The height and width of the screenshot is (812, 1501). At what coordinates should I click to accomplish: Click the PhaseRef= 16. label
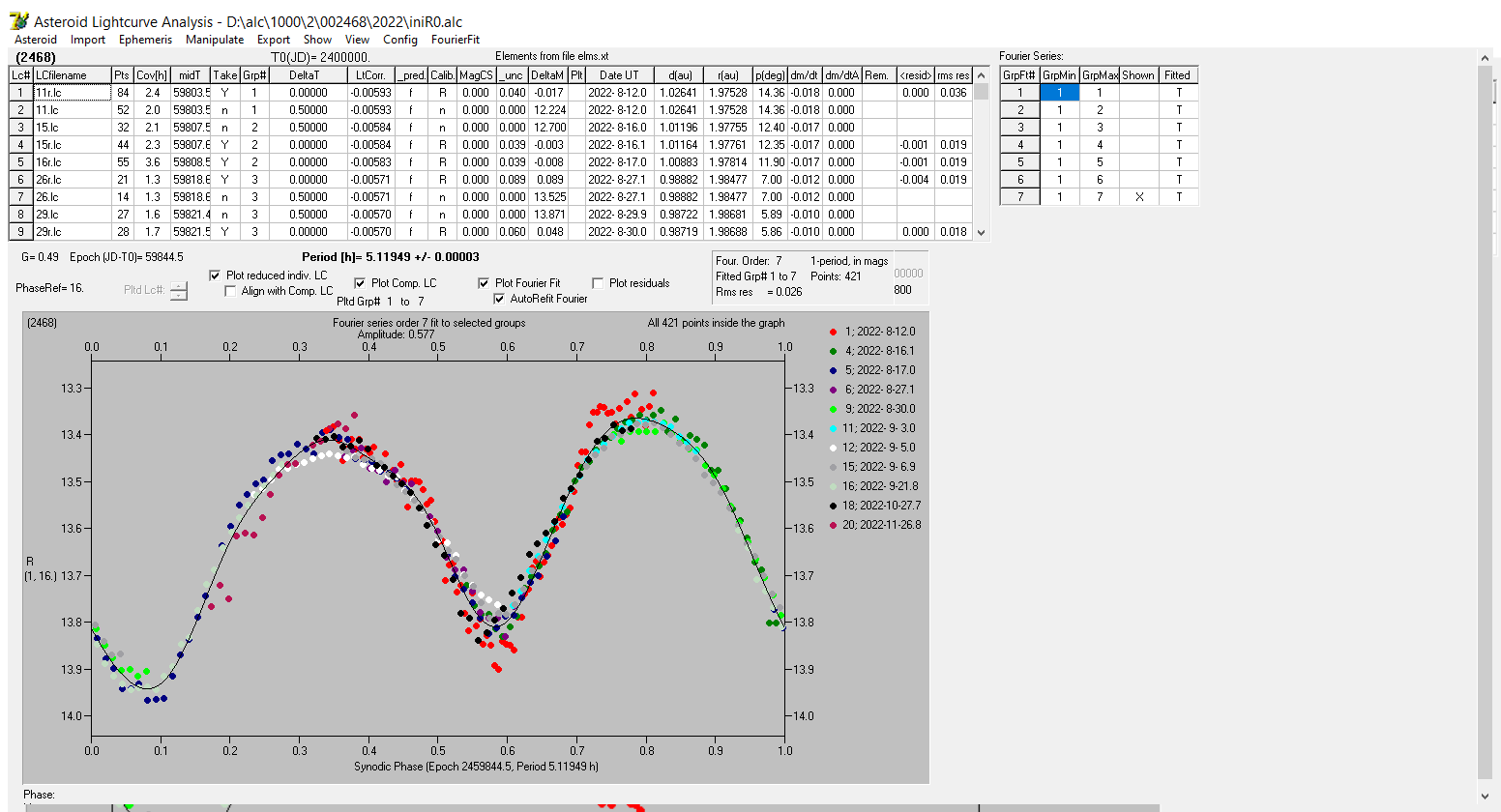pos(49,288)
